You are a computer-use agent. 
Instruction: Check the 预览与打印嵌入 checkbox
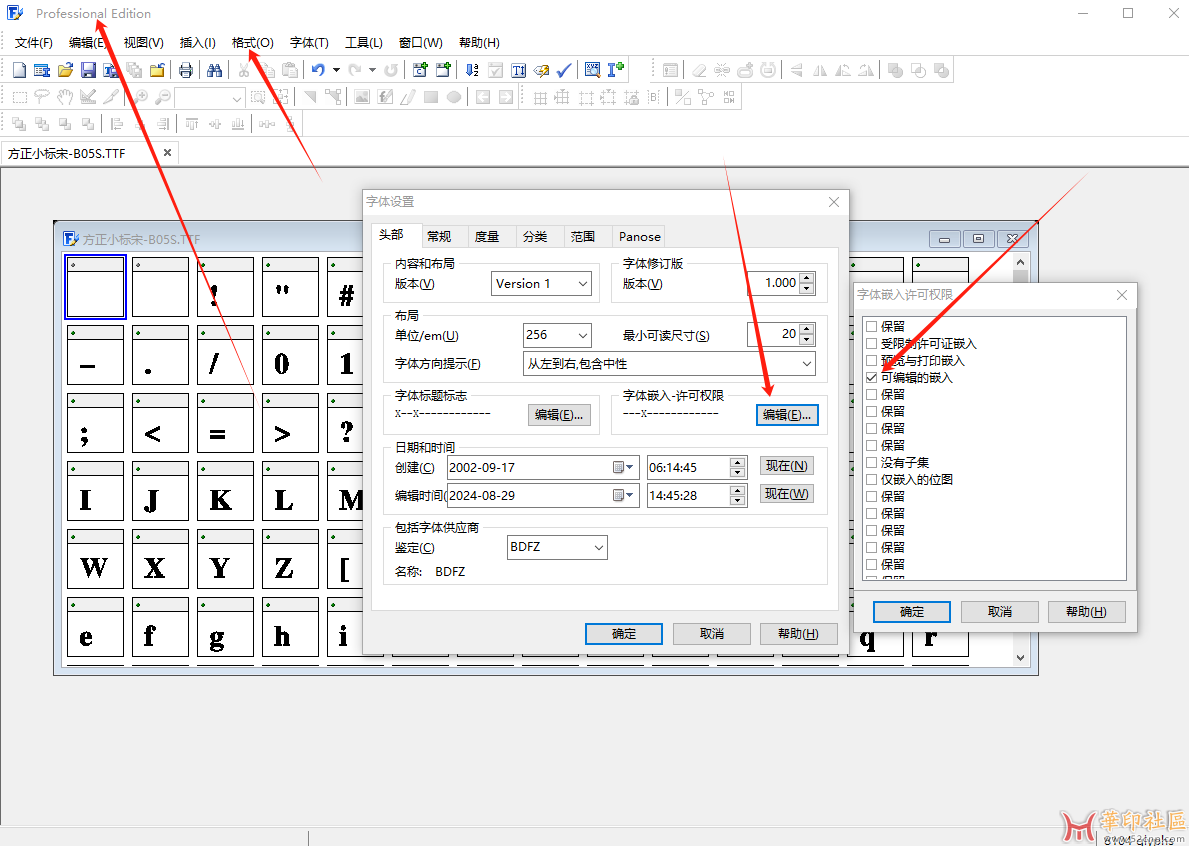tap(871, 360)
